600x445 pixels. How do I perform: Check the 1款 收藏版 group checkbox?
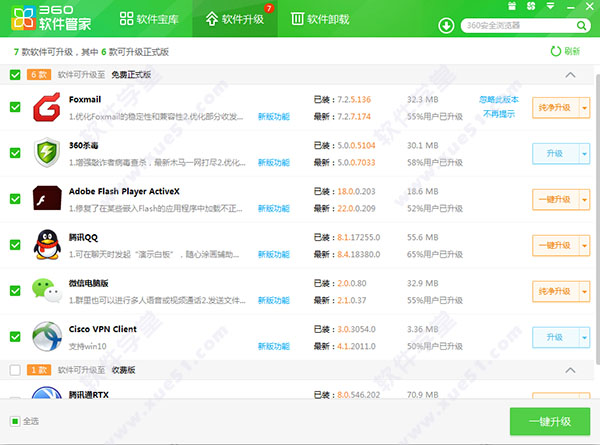pyautogui.click(x=15, y=370)
